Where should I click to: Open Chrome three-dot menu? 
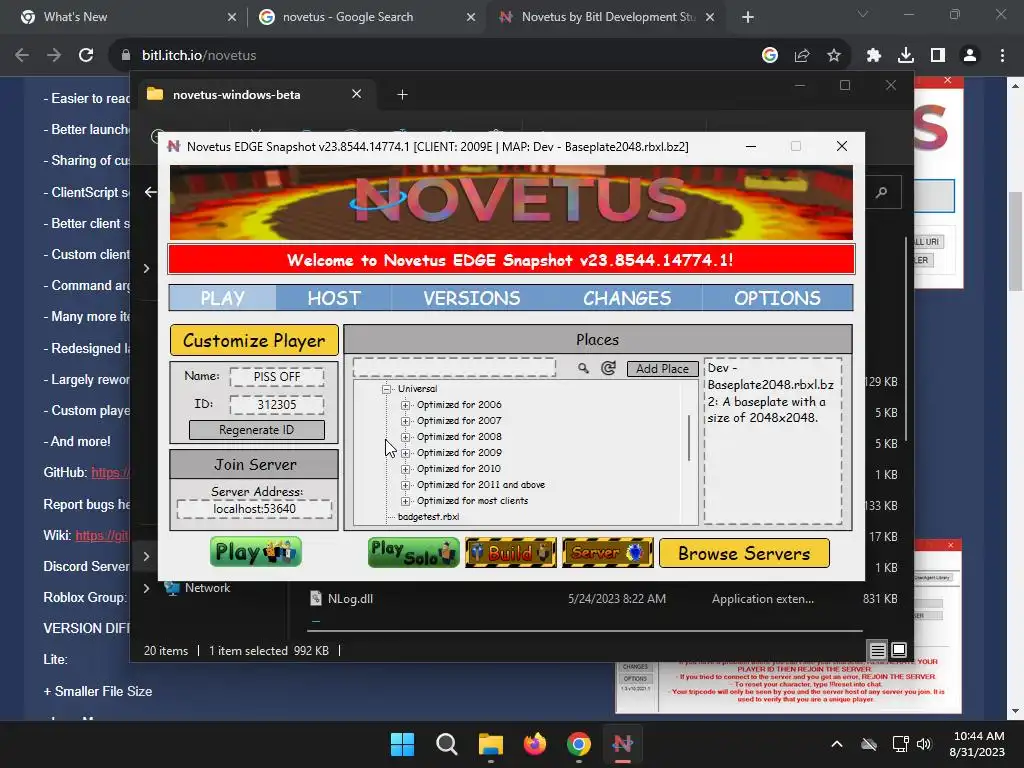coord(1002,56)
